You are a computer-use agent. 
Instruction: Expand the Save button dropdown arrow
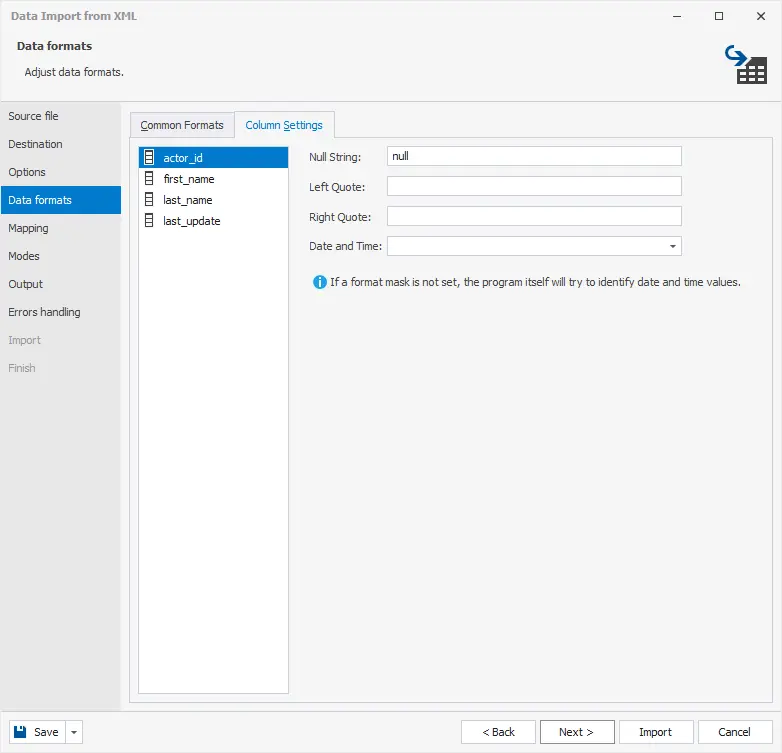point(75,732)
